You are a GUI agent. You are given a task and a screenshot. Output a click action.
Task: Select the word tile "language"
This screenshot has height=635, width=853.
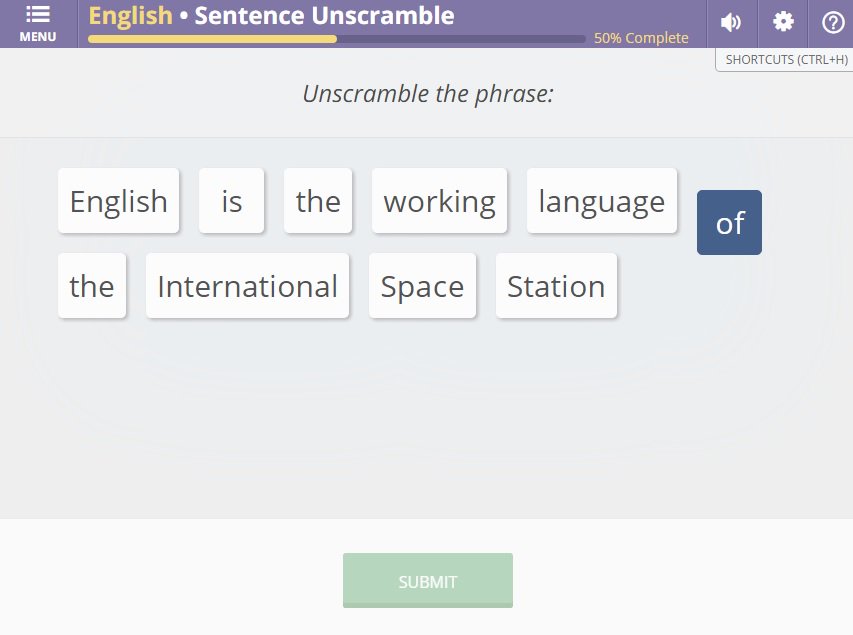click(602, 201)
